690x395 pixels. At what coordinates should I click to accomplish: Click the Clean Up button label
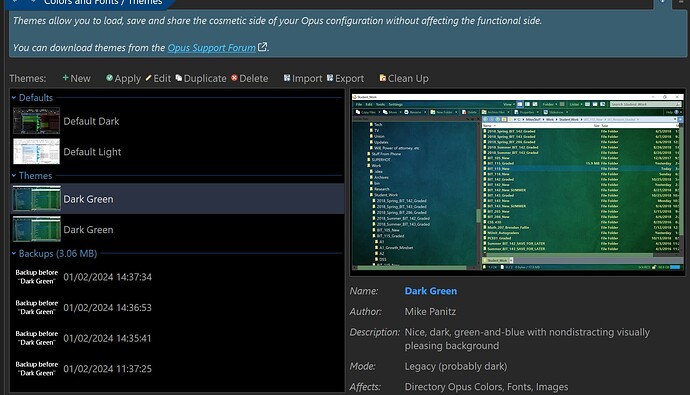[408, 78]
